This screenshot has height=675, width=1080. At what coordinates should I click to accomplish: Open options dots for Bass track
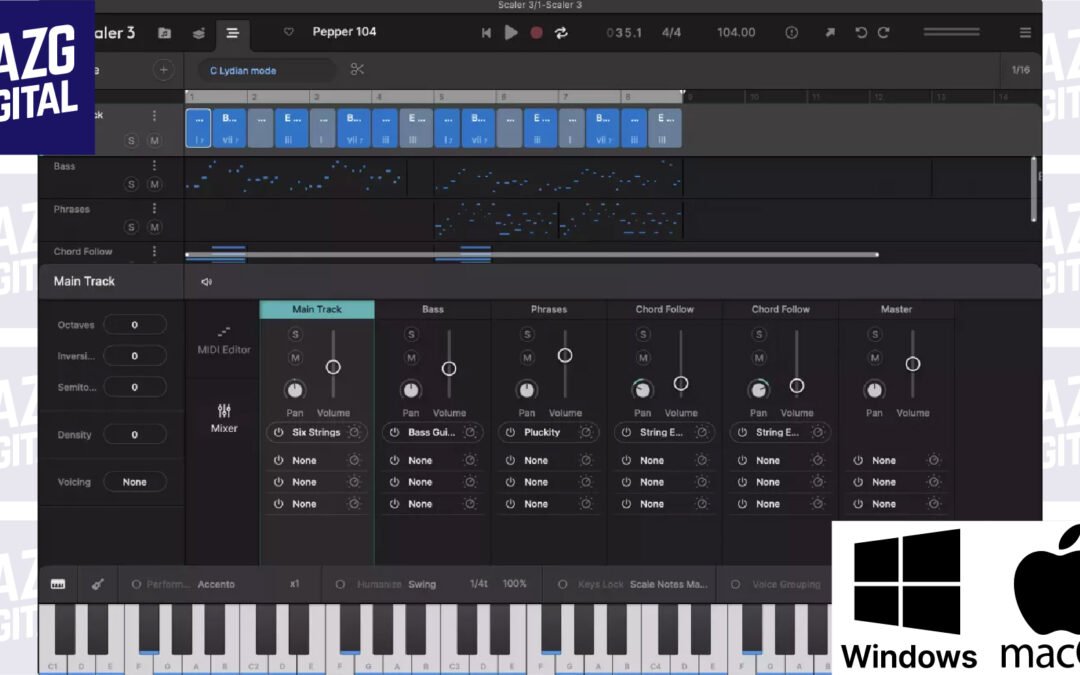[x=154, y=165]
